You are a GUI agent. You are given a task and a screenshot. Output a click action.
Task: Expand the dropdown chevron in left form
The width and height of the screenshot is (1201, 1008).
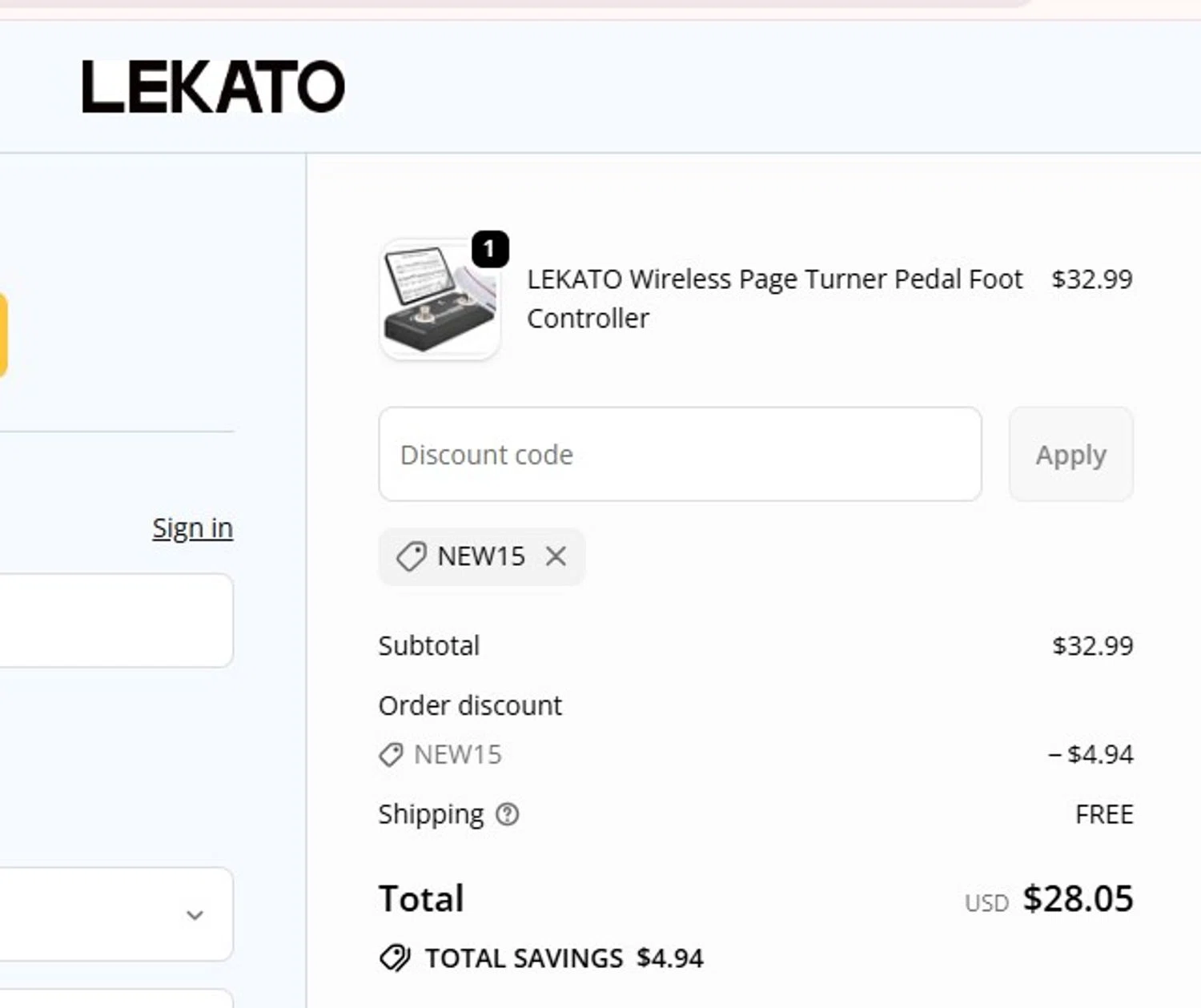click(195, 914)
